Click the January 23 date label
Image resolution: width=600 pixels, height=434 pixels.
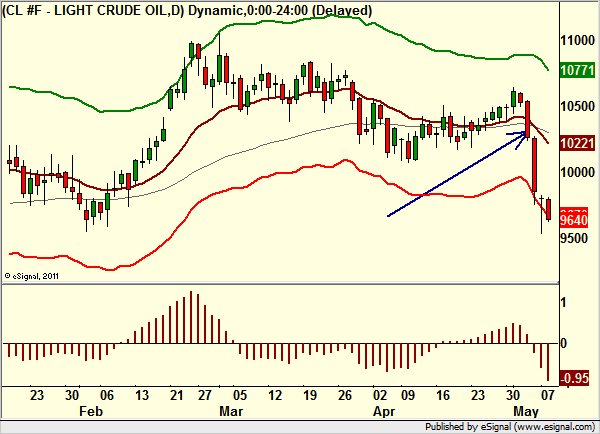(37, 395)
